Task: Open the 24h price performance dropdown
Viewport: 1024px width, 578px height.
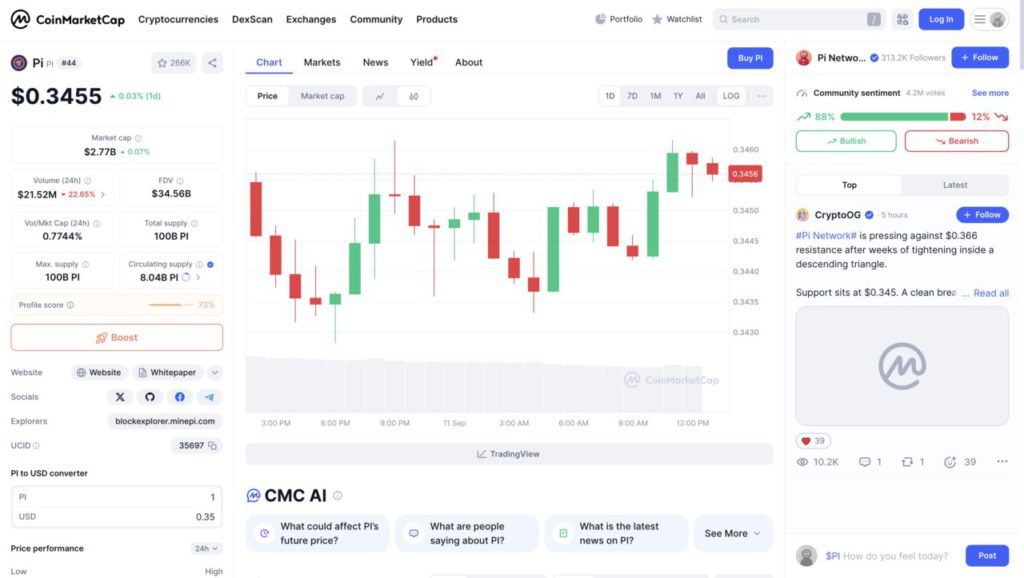Action: point(207,549)
